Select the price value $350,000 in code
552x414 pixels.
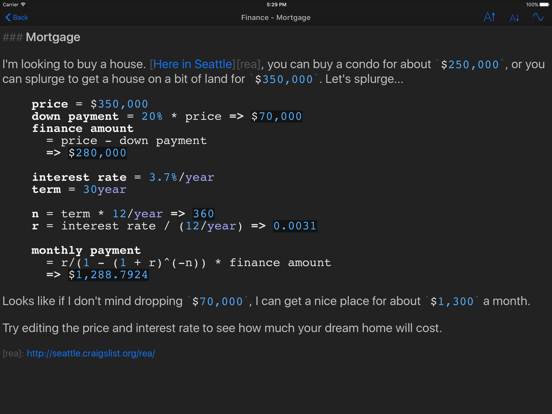click(119, 104)
